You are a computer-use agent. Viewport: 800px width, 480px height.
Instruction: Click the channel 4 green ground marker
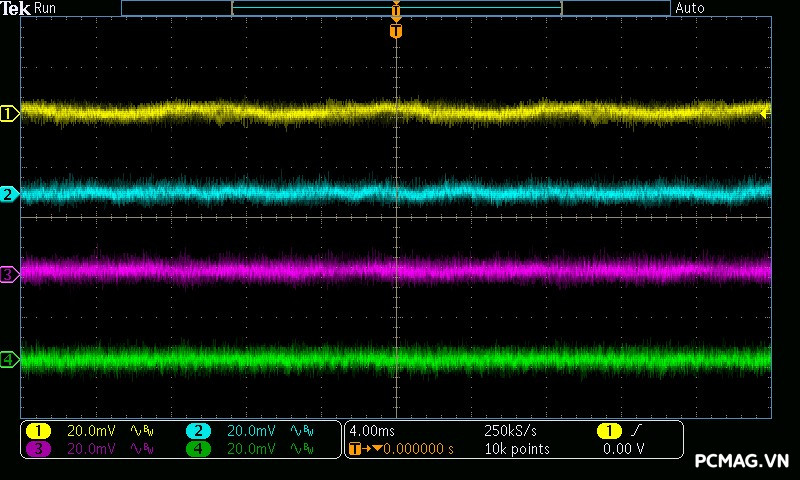click(9, 359)
